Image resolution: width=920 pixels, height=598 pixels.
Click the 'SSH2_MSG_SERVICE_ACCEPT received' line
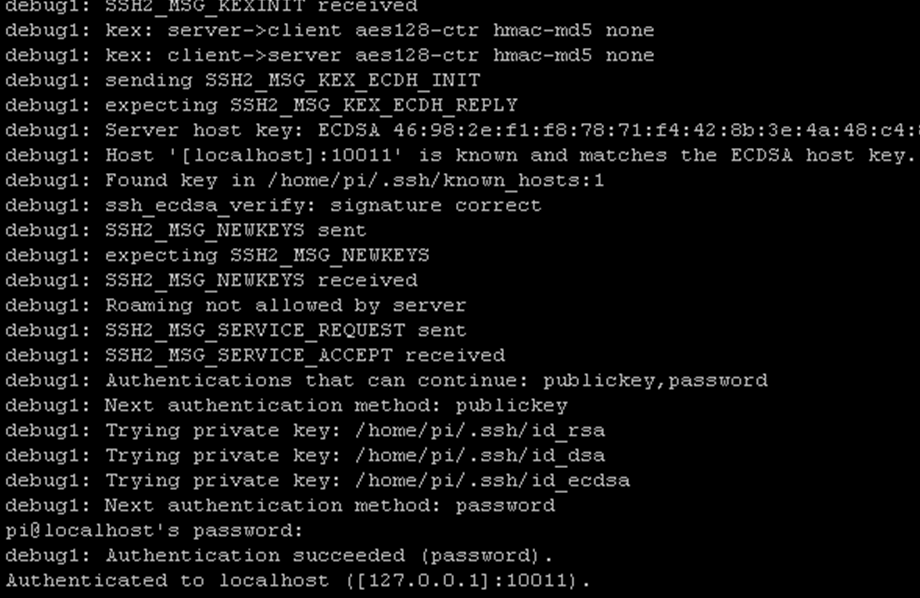[x=255, y=356]
